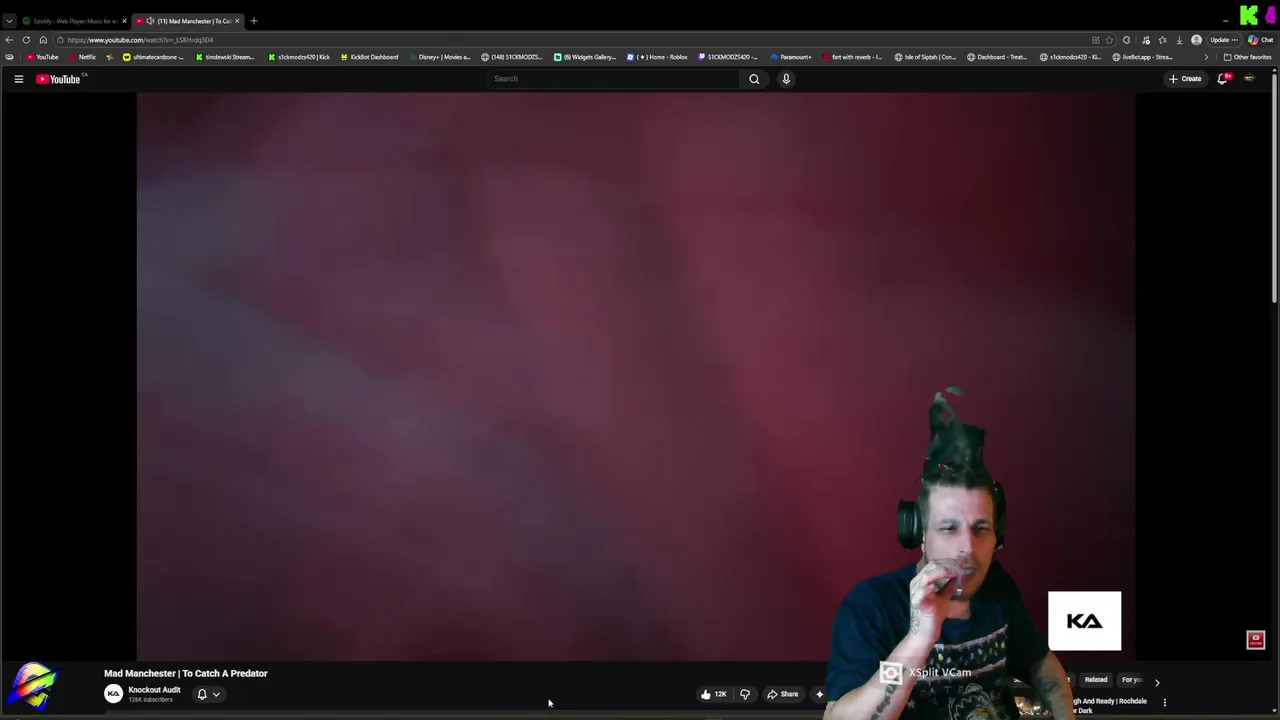Open the Copilot Chat button

tap(1260, 40)
